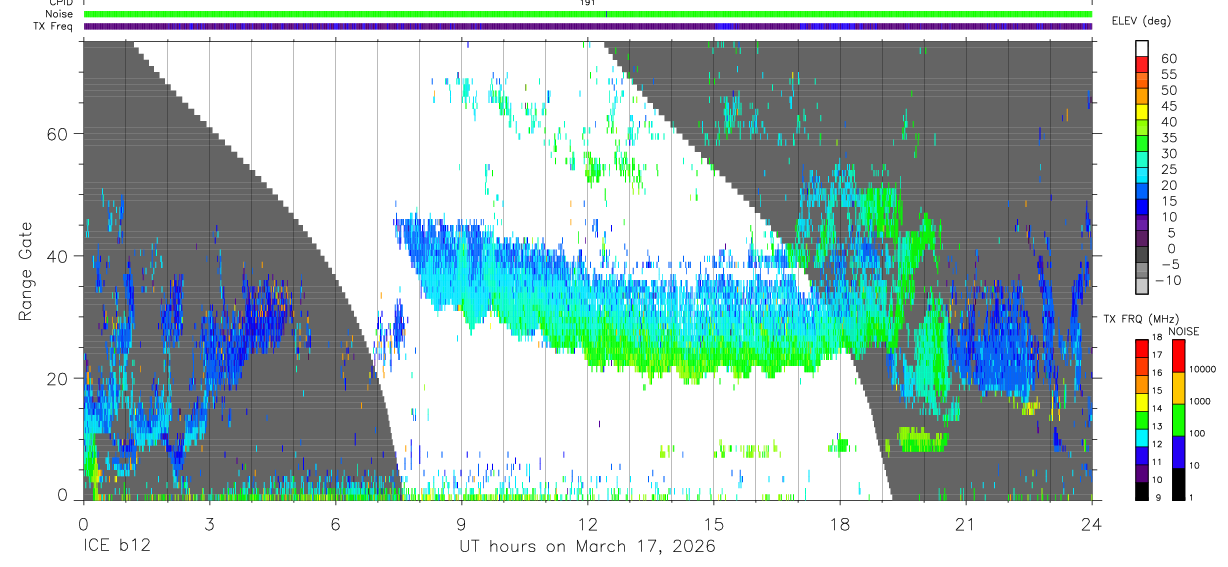Viewport: 1228px width, 567px height.
Task: Select the green segment of the TX FRQ scale
Action: coord(1141,418)
